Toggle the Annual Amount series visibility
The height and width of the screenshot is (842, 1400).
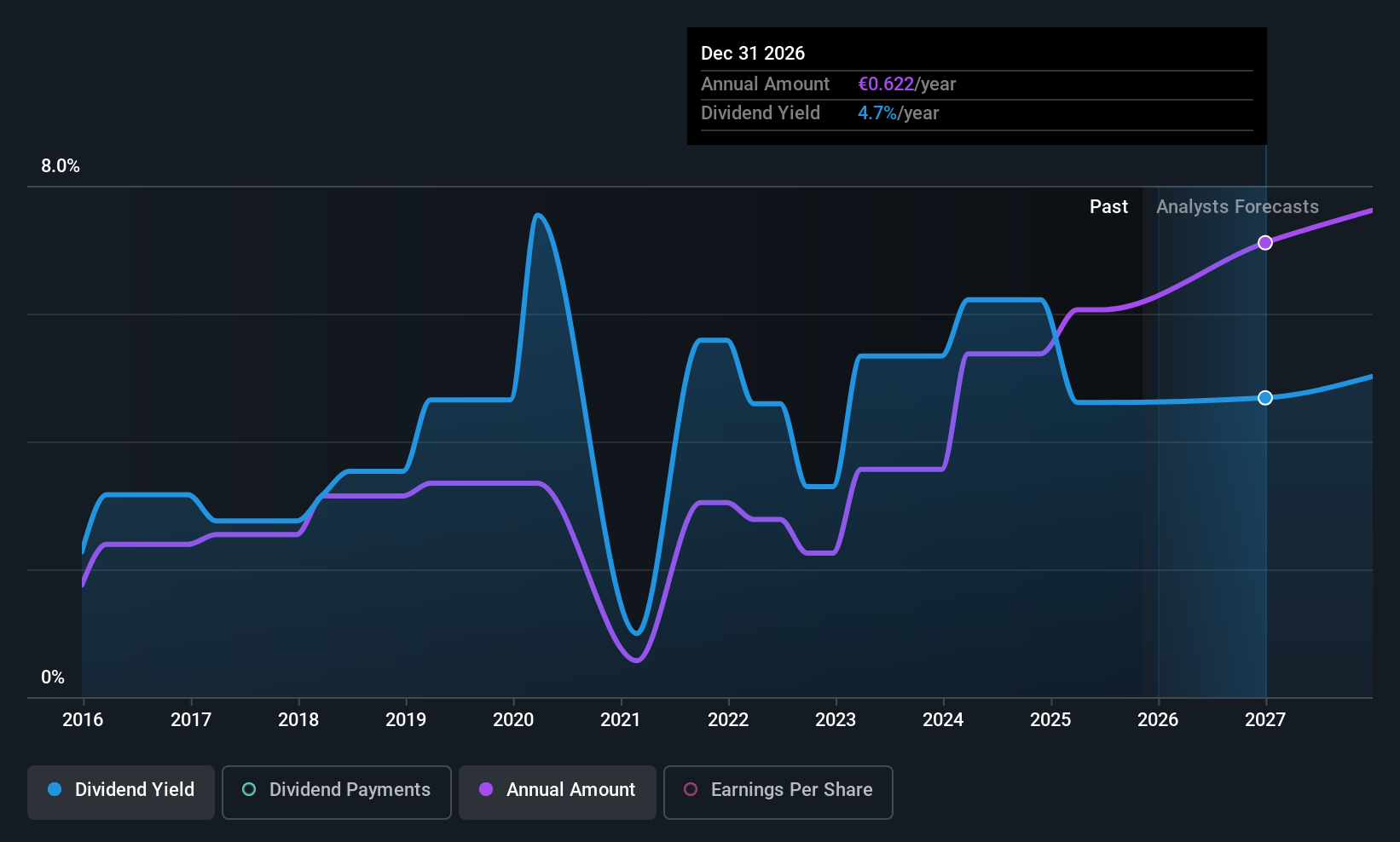click(x=557, y=790)
